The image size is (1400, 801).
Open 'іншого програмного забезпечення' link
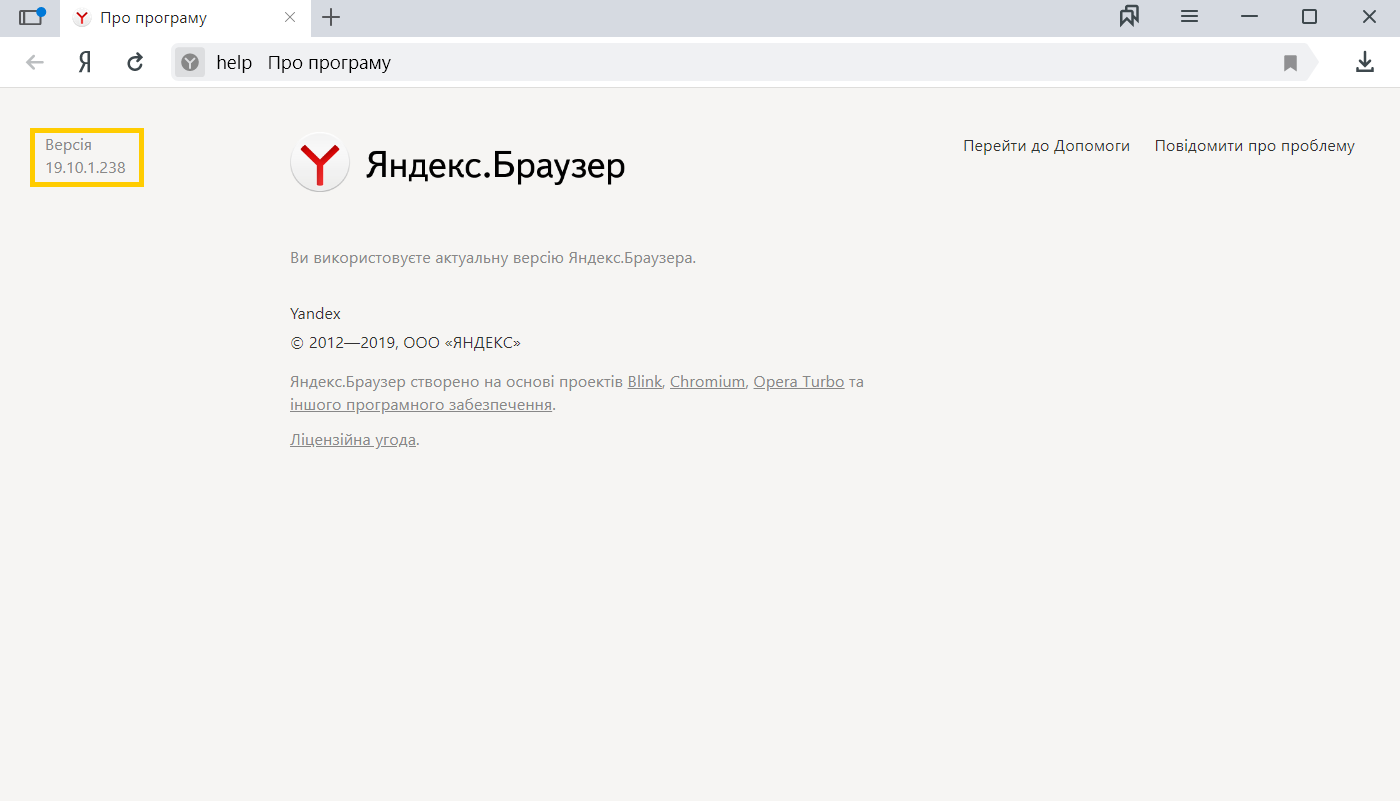421,405
